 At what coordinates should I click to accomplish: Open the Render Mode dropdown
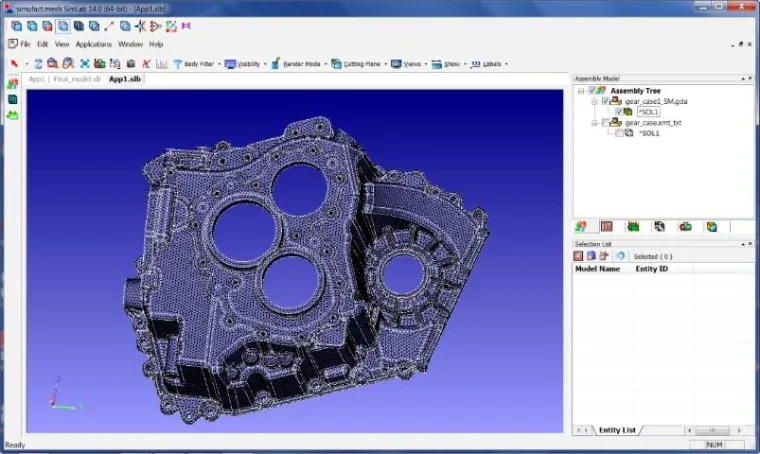(x=301, y=63)
